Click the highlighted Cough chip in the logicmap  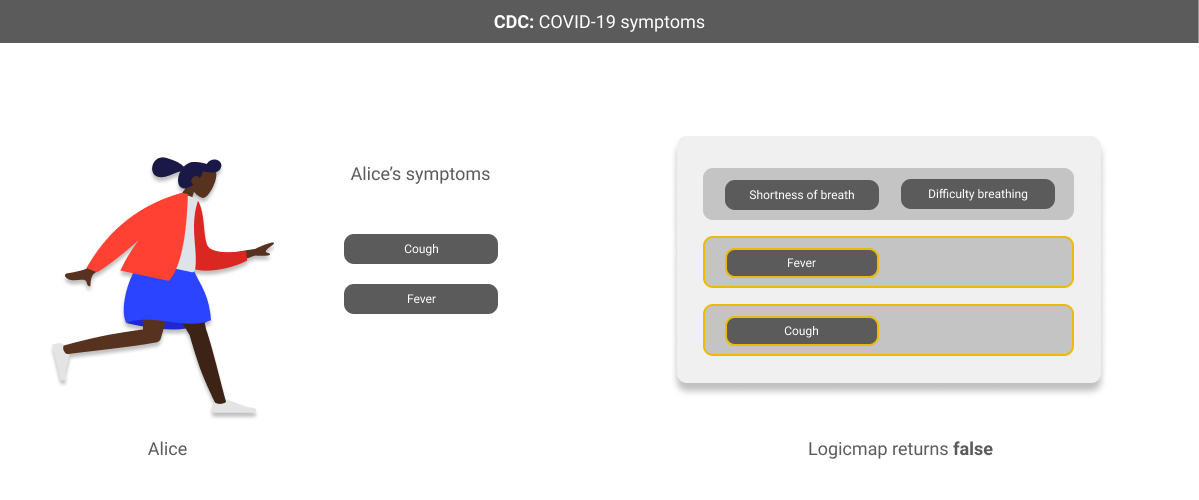[x=801, y=331]
